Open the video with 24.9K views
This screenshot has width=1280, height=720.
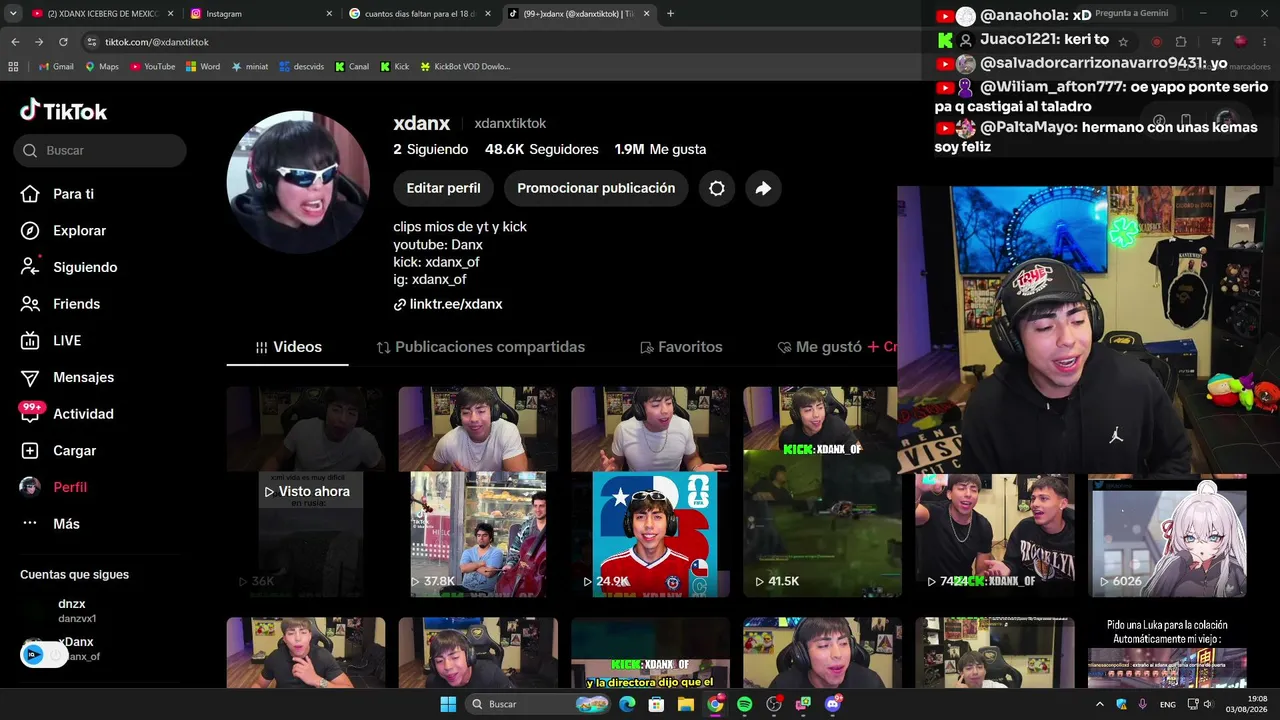(650, 492)
